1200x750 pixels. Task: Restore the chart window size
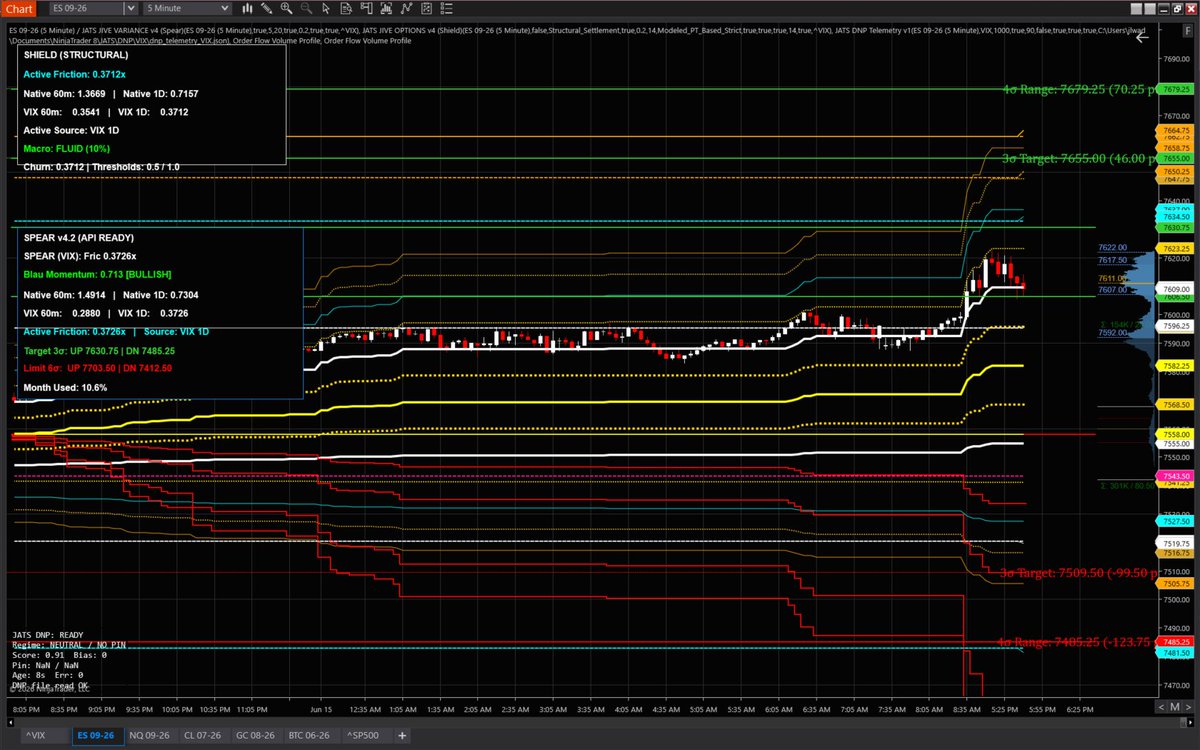tap(1177, 8)
